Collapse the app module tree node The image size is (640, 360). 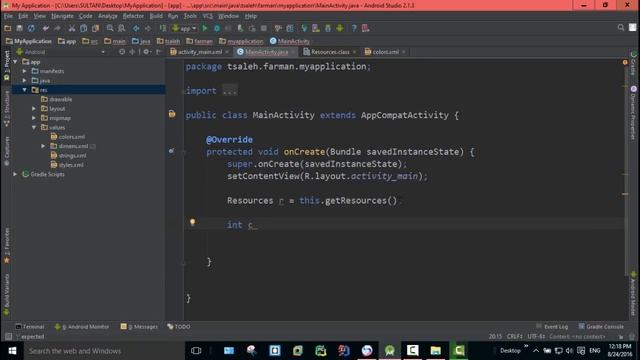(x=16, y=62)
